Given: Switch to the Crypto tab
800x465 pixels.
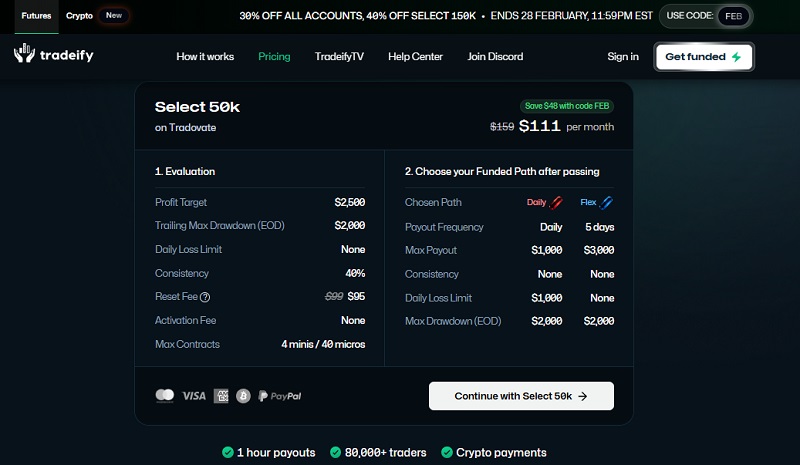Looking at the screenshot, I should pos(79,16).
